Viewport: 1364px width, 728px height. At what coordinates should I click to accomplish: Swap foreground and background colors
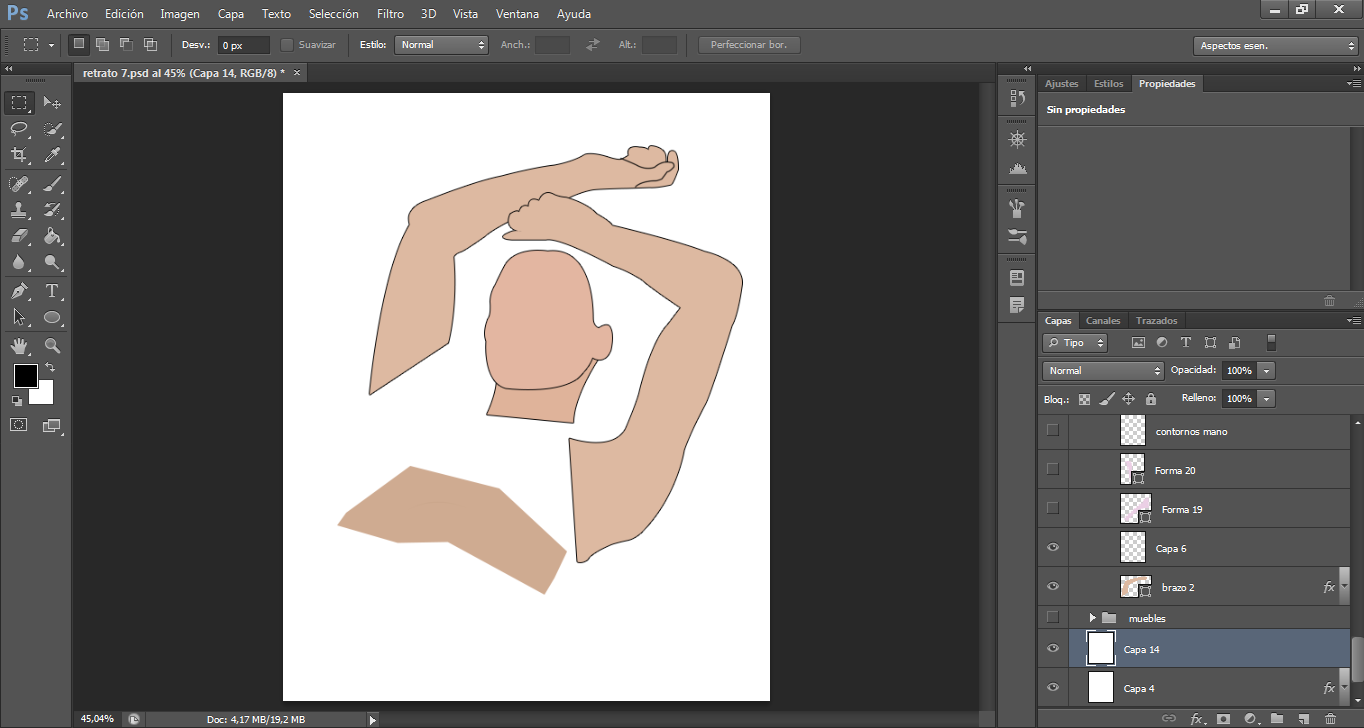coord(50,368)
